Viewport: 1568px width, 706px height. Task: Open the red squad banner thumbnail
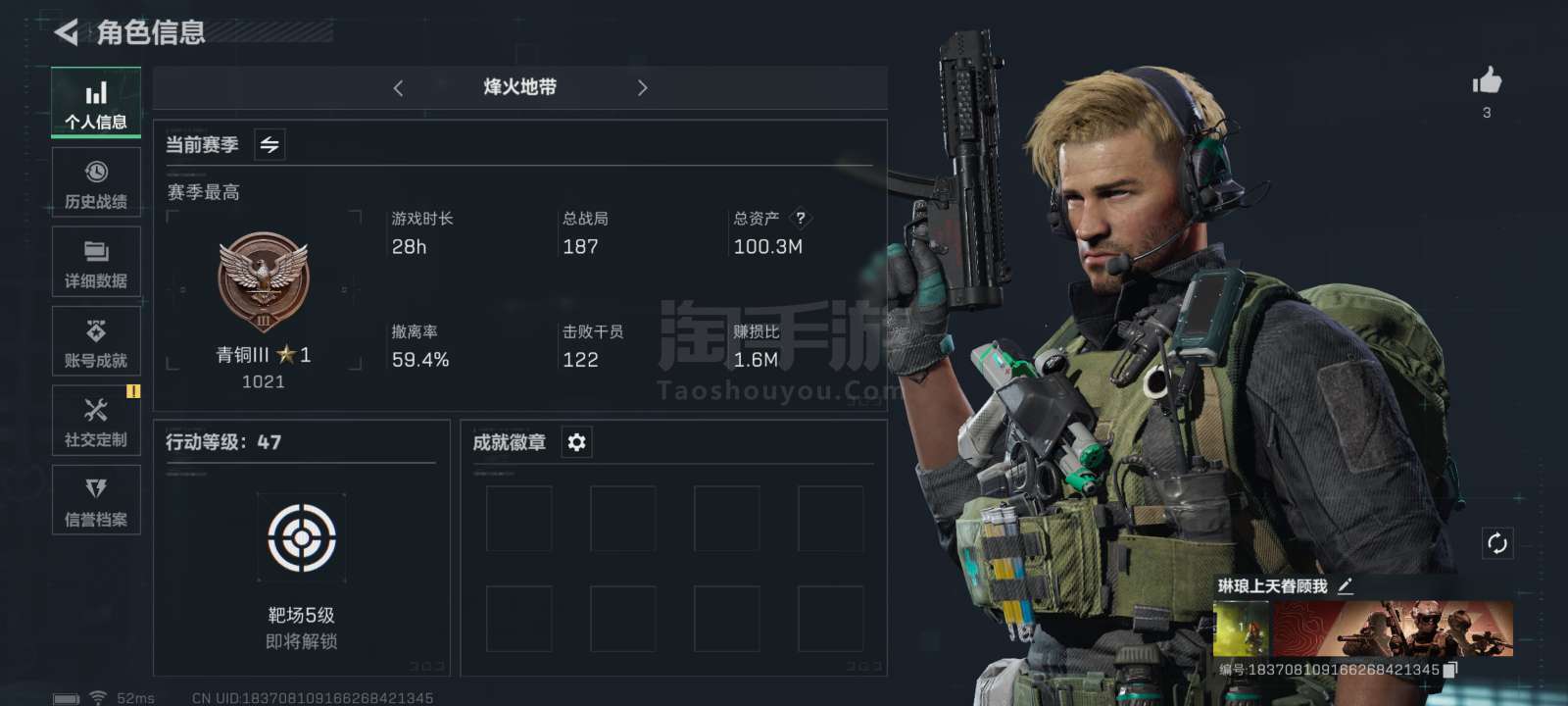[1392, 629]
